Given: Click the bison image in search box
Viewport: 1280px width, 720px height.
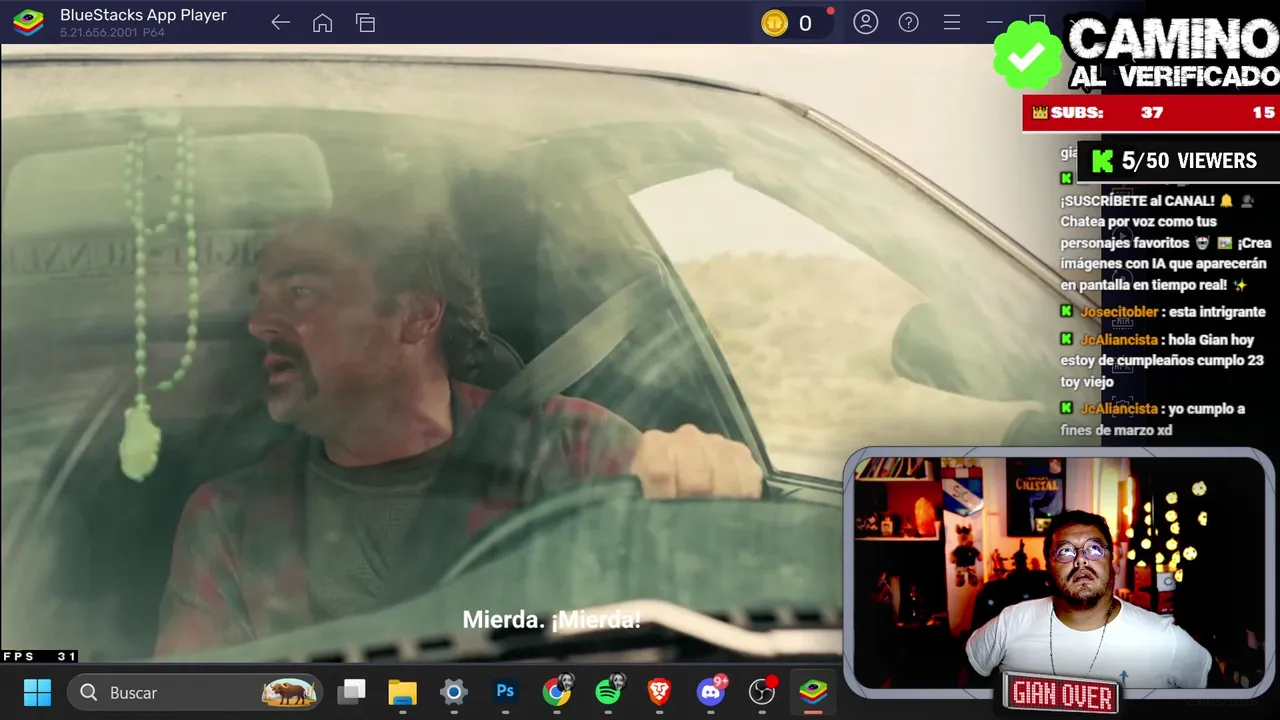Looking at the screenshot, I should click(x=289, y=692).
